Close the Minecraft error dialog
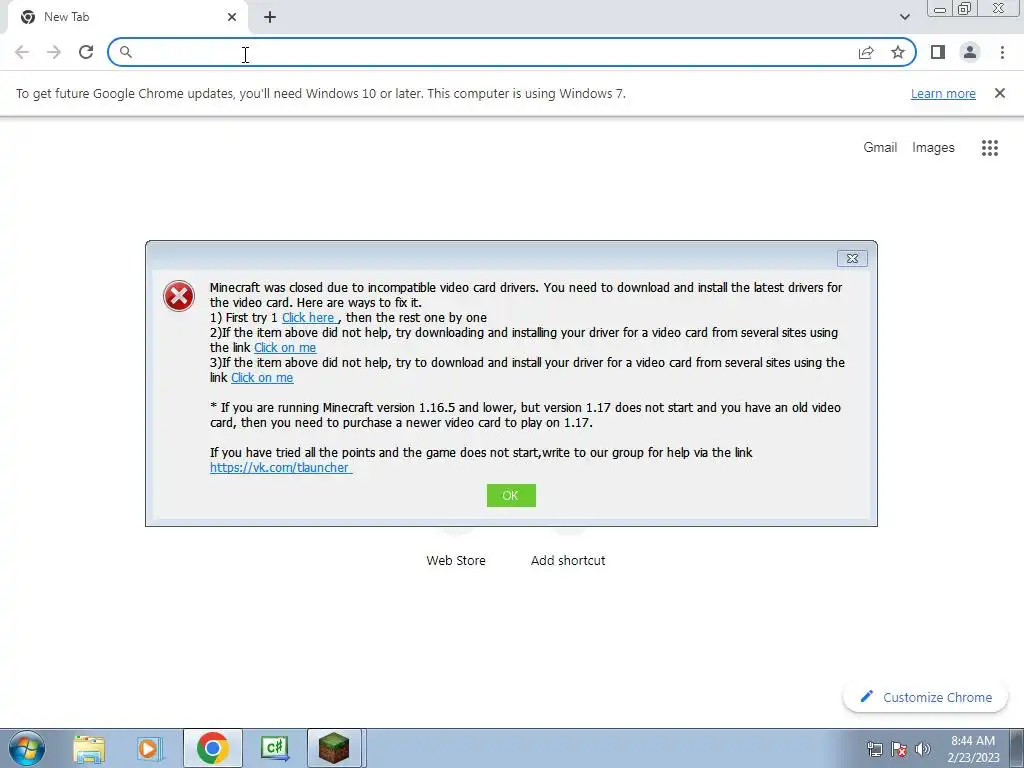Screen dimensions: 1024x768 click(x=852, y=259)
